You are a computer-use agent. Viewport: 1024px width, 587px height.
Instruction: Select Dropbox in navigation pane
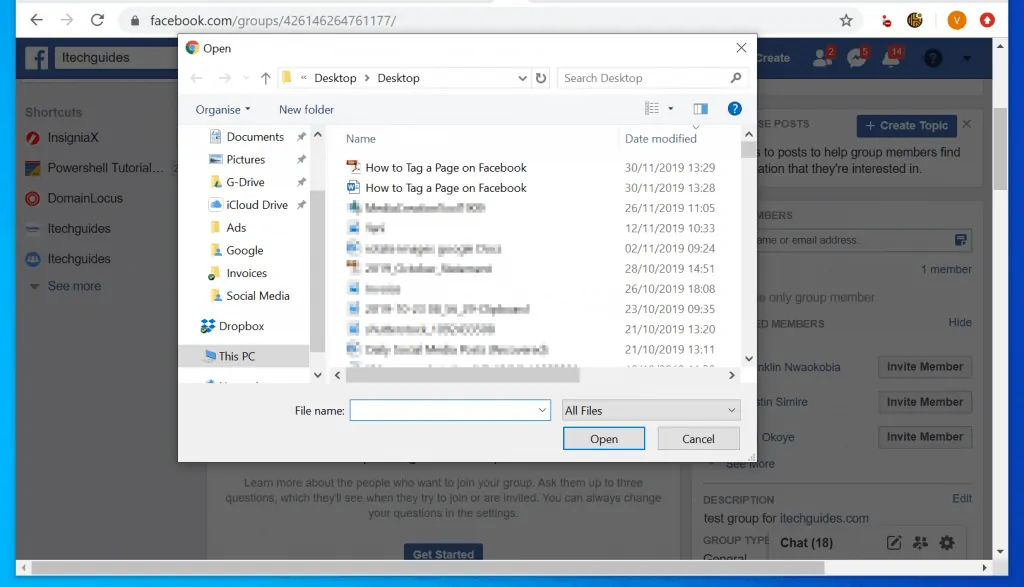pyautogui.click(x=241, y=326)
